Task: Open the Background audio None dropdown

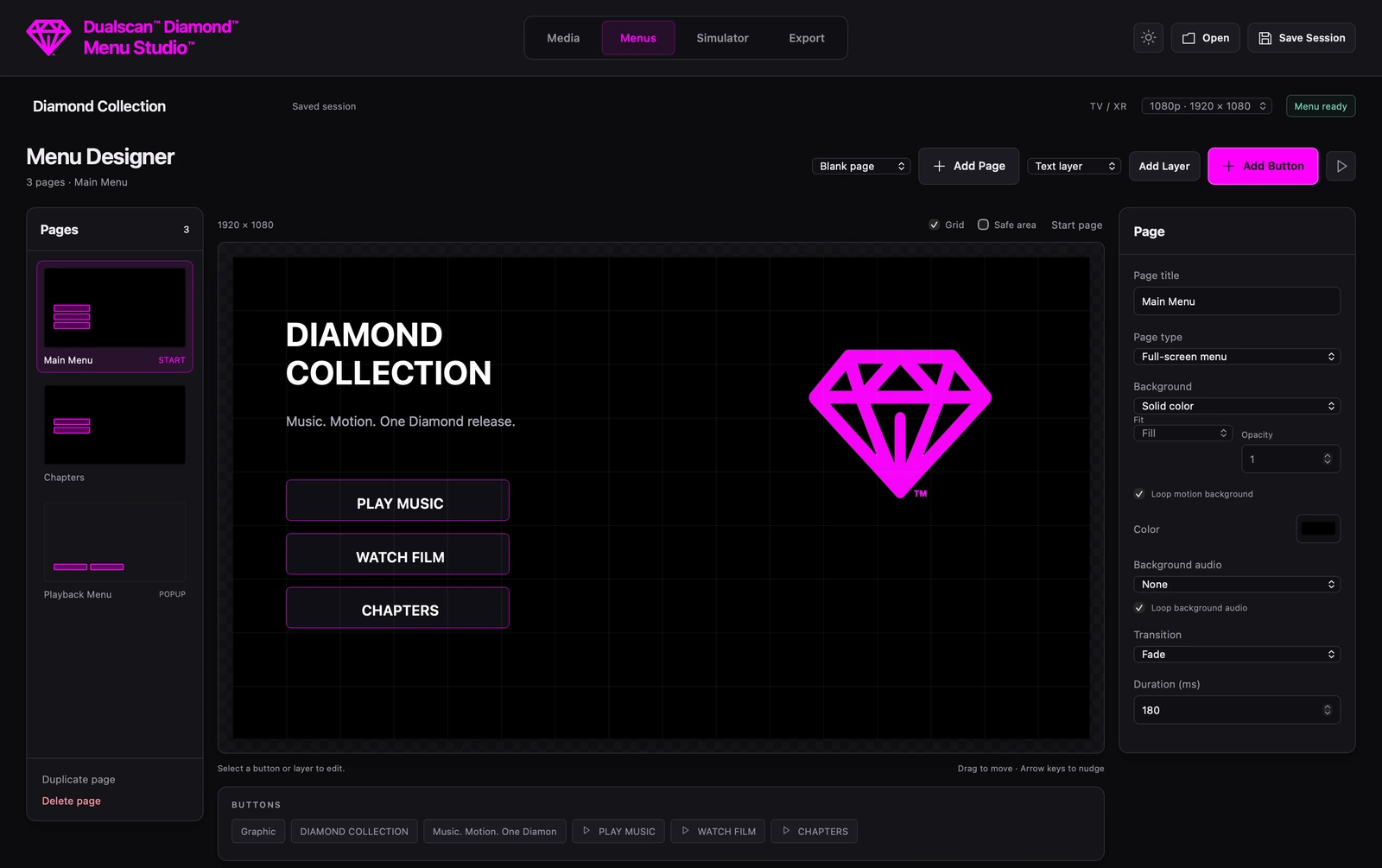Action: (x=1236, y=585)
